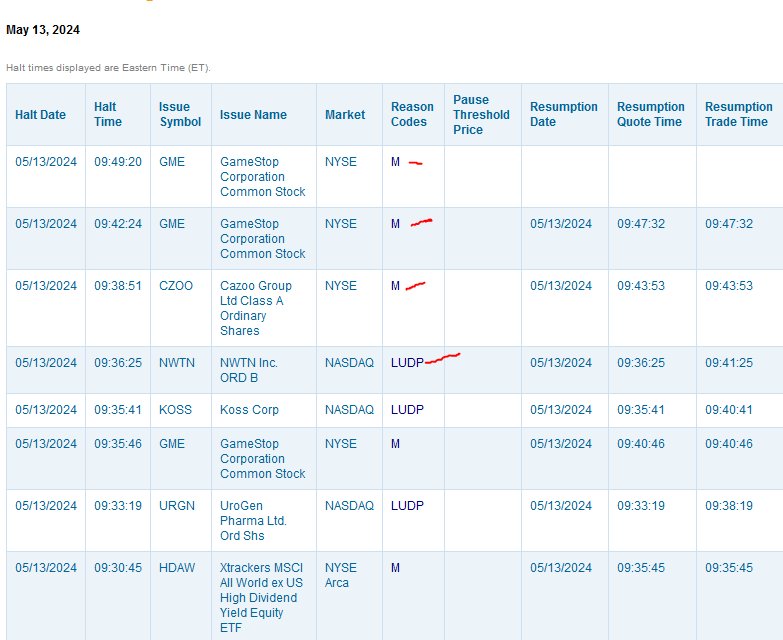
Task: Click resumption trade time 09:35:45
Action: click(729, 568)
